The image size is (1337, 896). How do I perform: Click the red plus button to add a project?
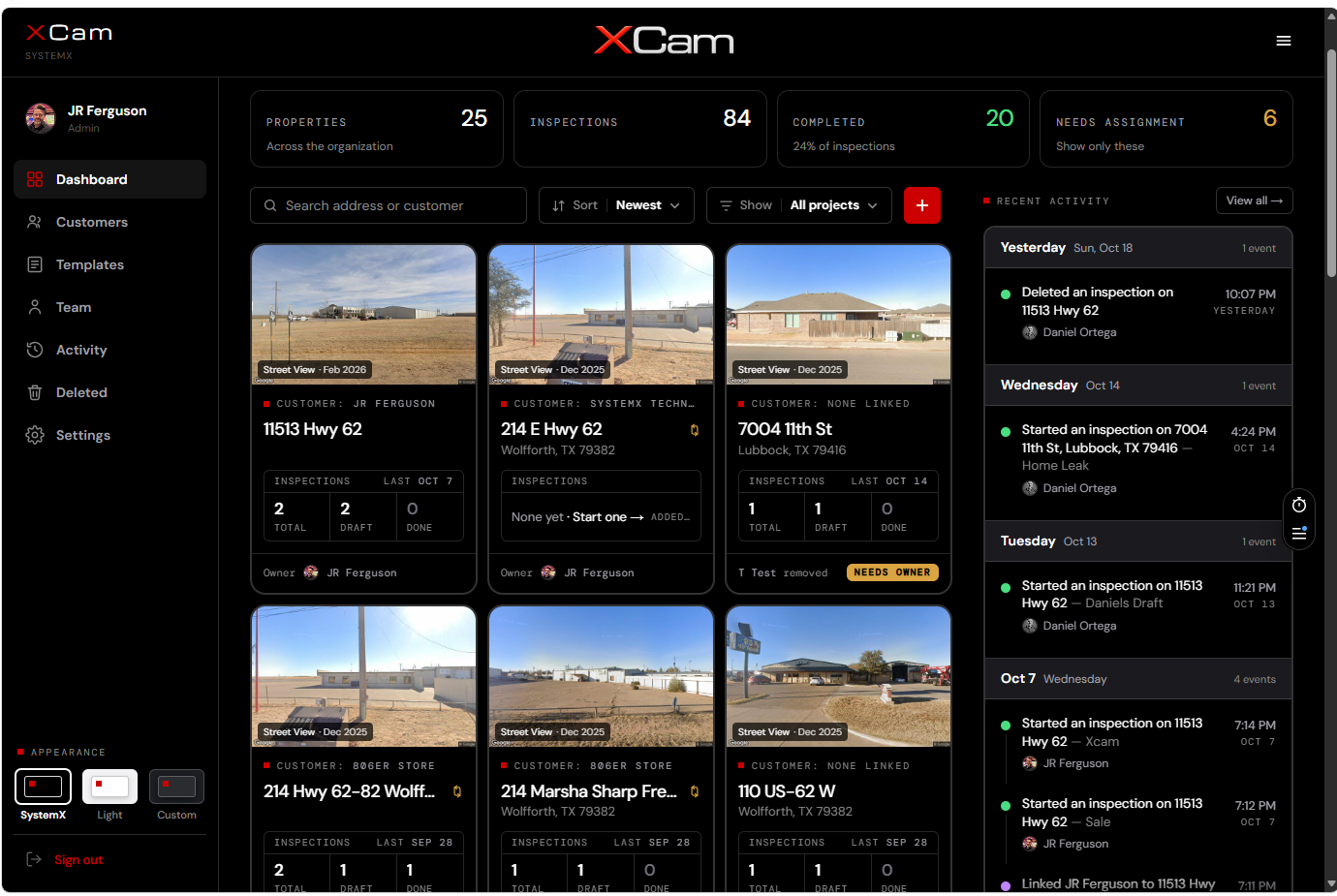[922, 205]
